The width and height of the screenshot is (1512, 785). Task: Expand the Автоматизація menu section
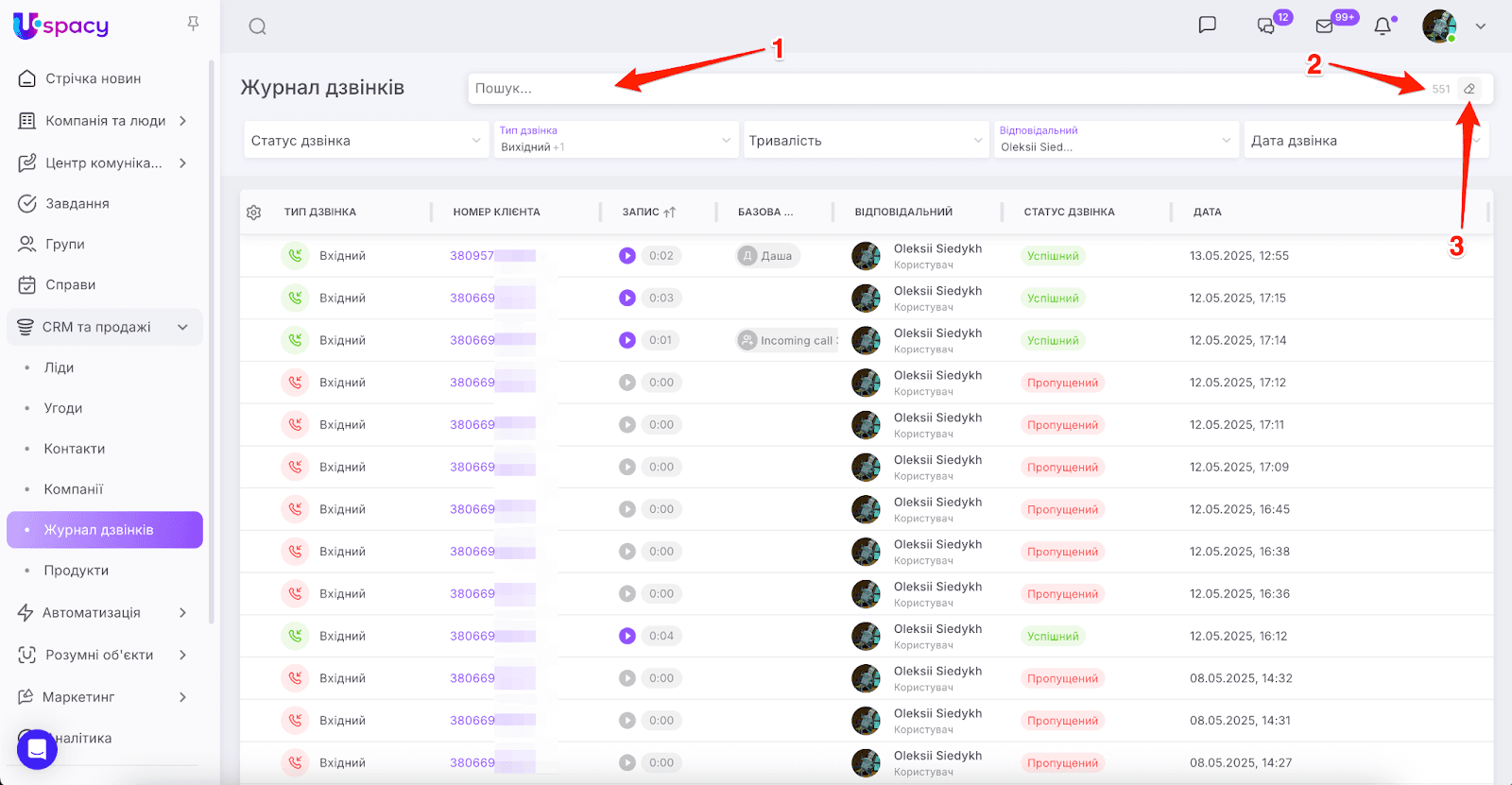pos(182,613)
